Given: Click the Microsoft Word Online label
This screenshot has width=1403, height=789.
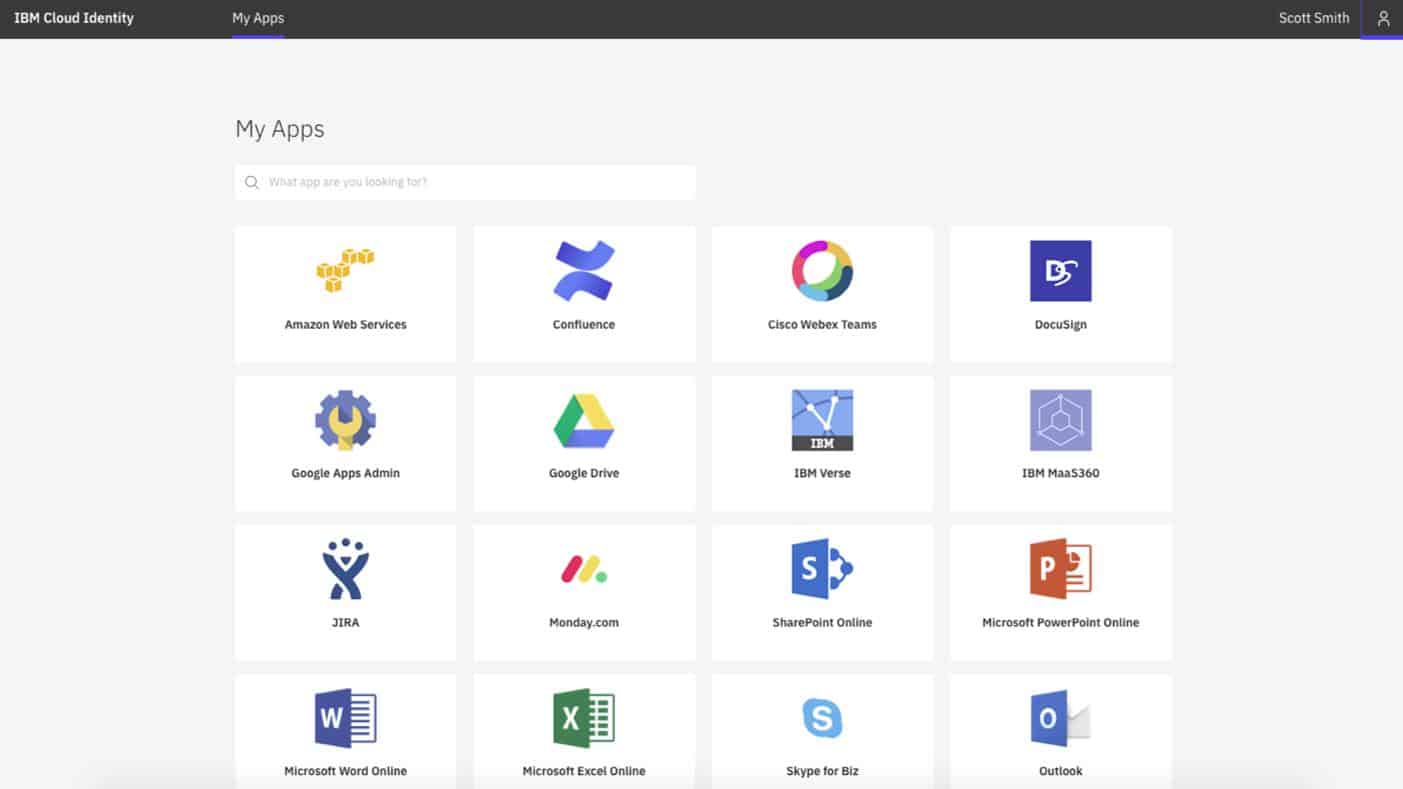Looking at the screenshot, I should (x=345, y=772).
